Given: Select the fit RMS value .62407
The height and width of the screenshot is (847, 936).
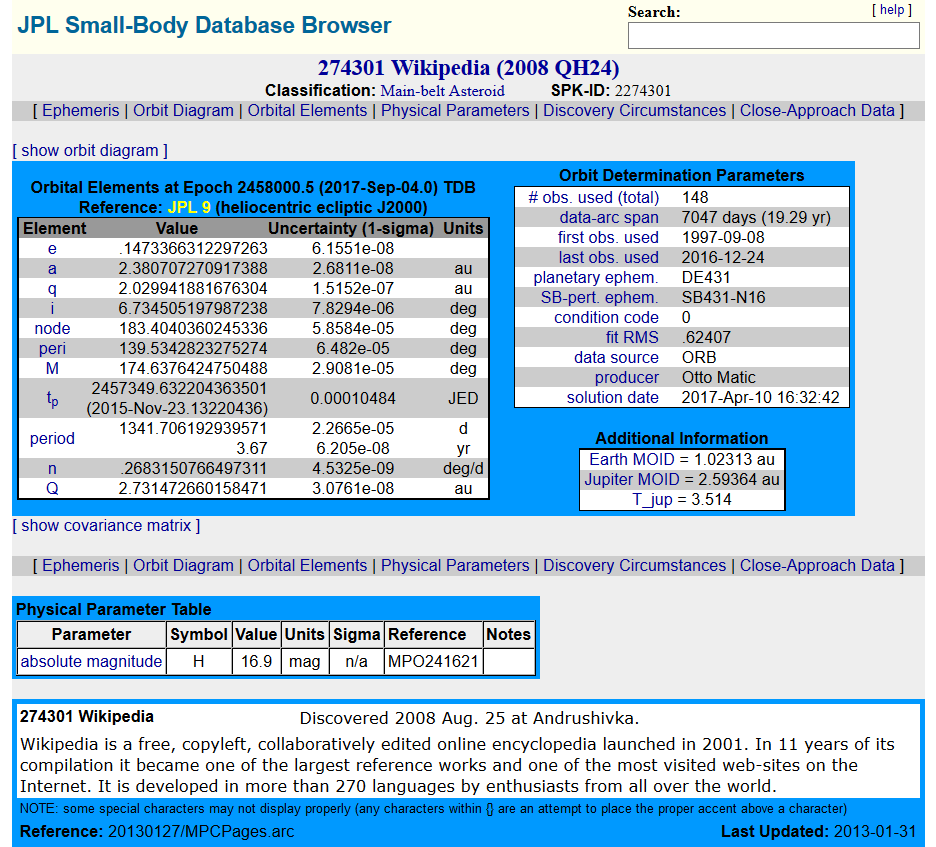Looking at the screenshot, I should pyautogui.click(x=706, y=337).
